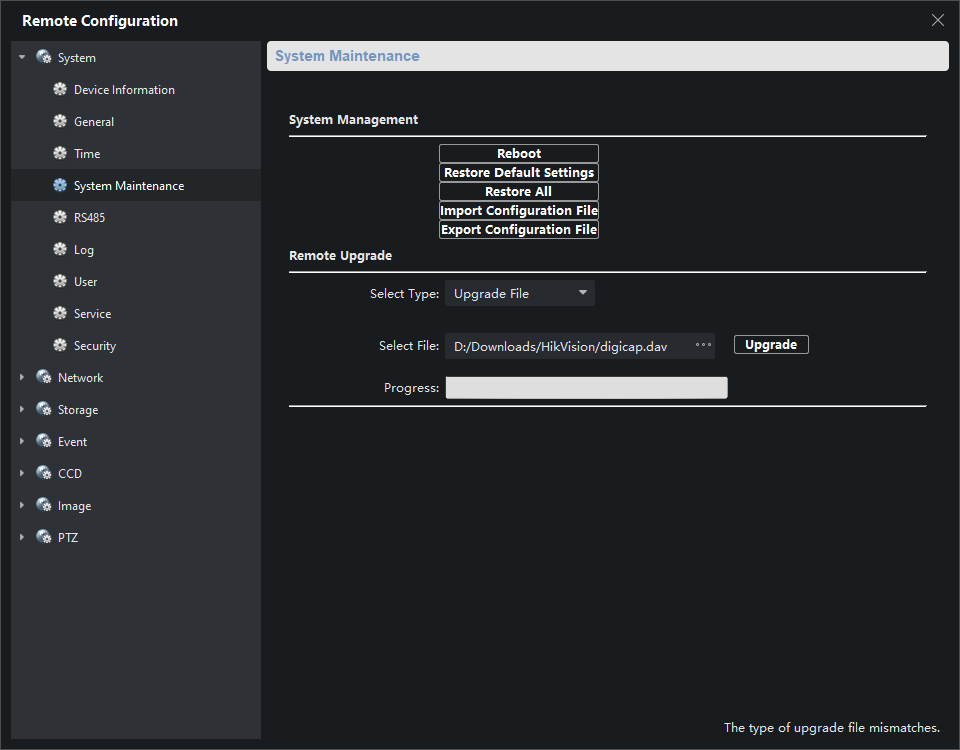The height and width of the screenshot is (750, 960).
Task: Collapse the System tree node
Action: point(22,58)
